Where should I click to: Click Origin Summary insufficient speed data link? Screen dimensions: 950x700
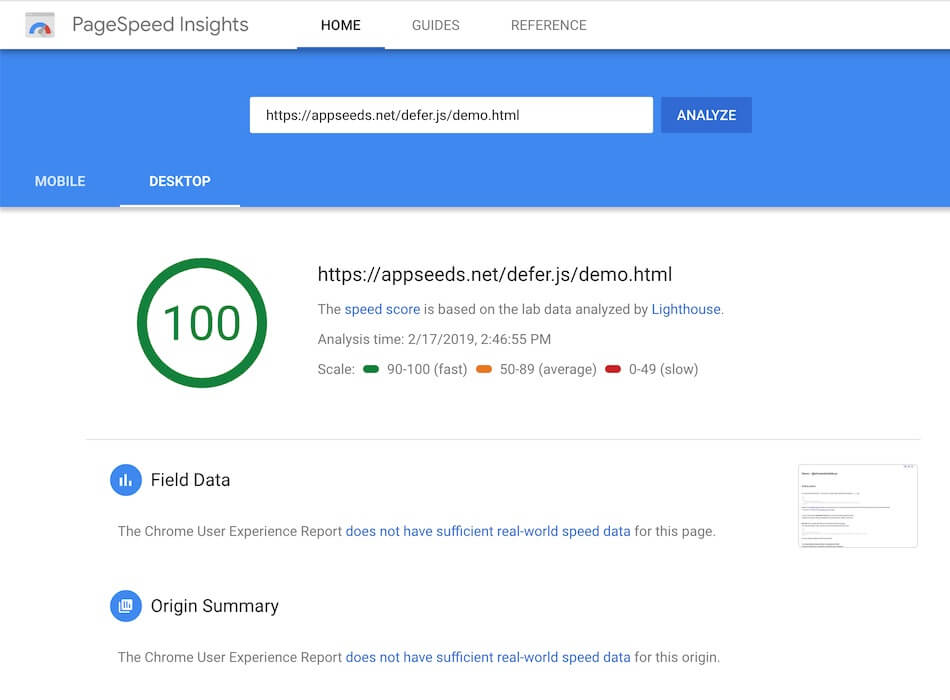pyautogui.click(x=488, y=657)
